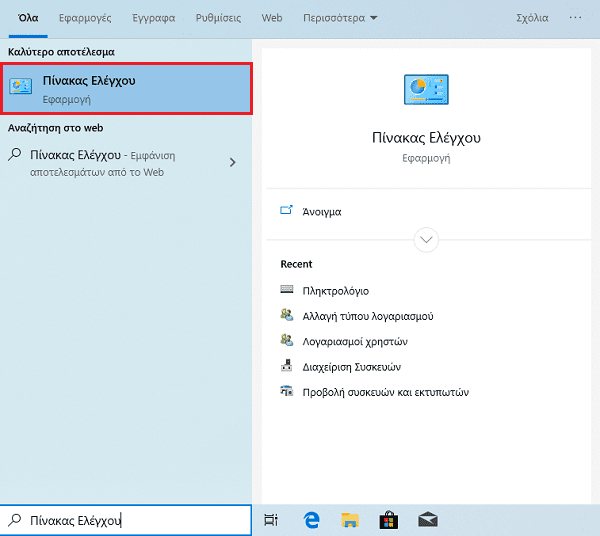Click the printer icon beside Προβολή συσκευών και εκτυπωτών
600x536 pixels.
tap(287, 391)
